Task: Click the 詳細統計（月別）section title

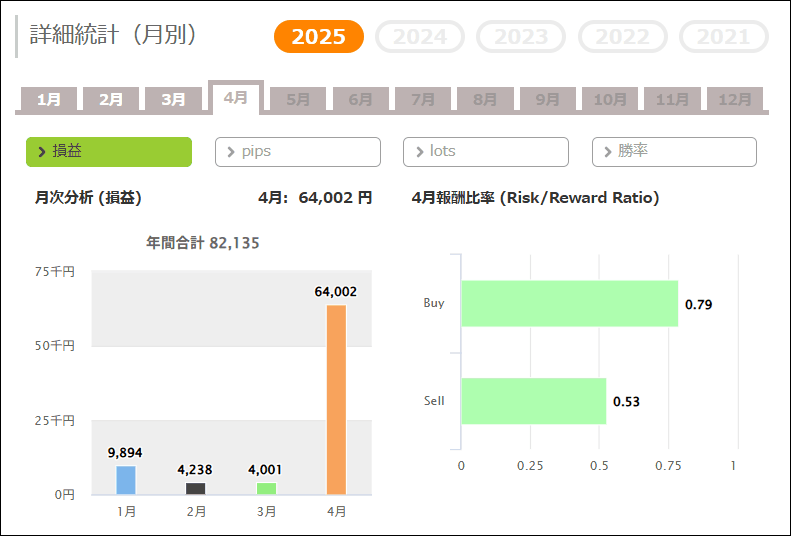Action: pos(114,35)
